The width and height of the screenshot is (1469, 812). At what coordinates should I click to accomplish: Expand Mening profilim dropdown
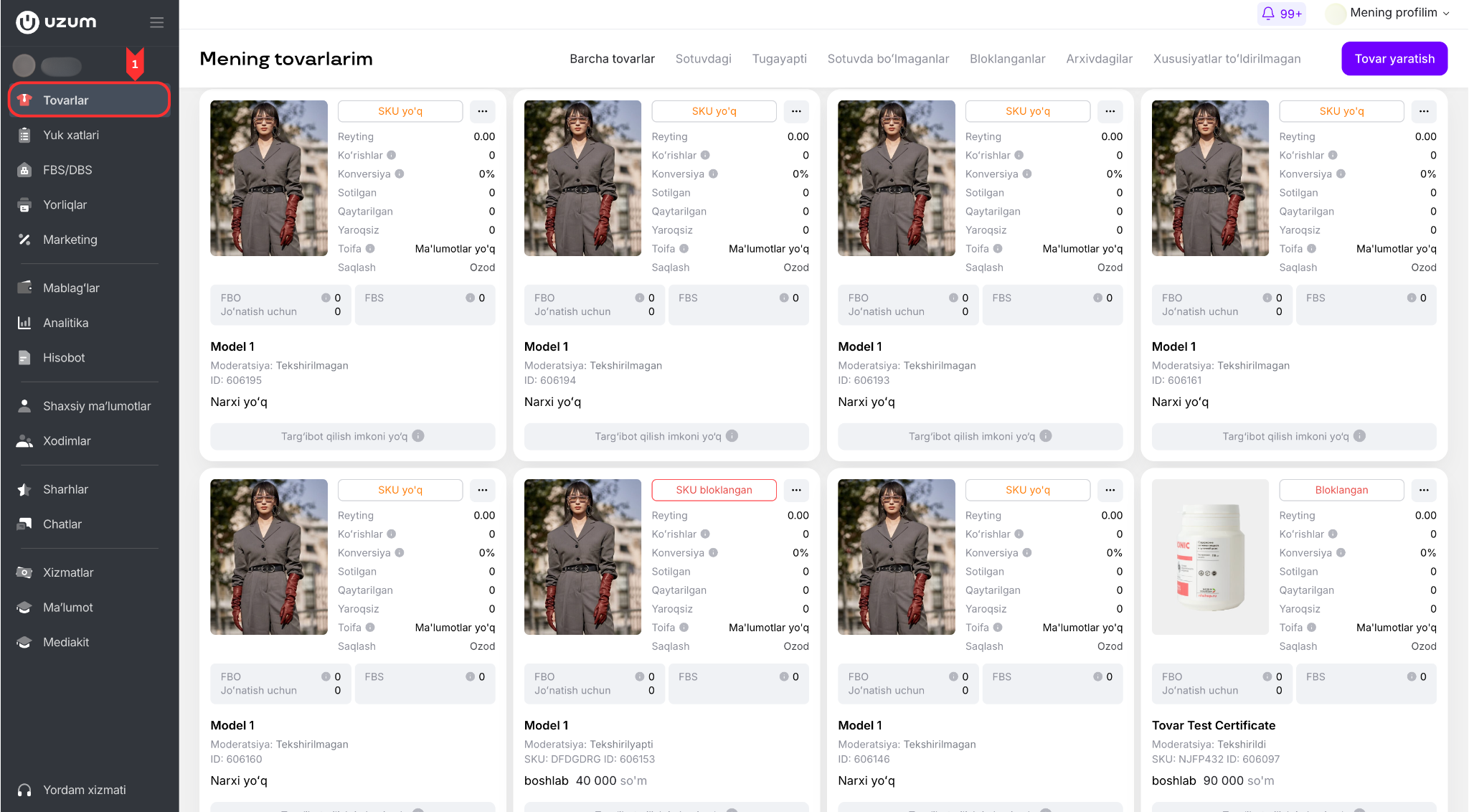point(1388,13)
